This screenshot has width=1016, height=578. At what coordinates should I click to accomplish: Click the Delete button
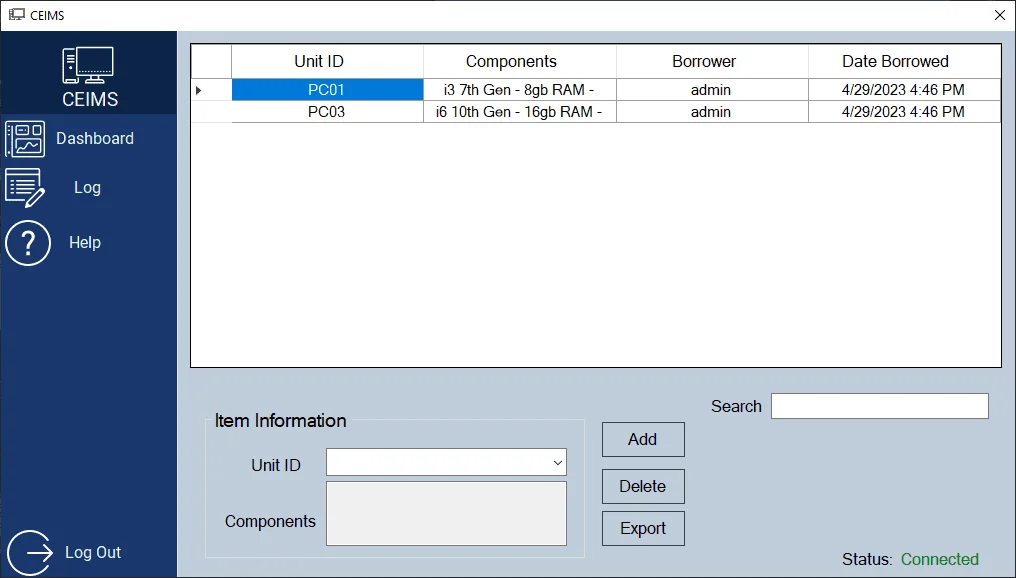pyautogui.click(x=643, y=487)
